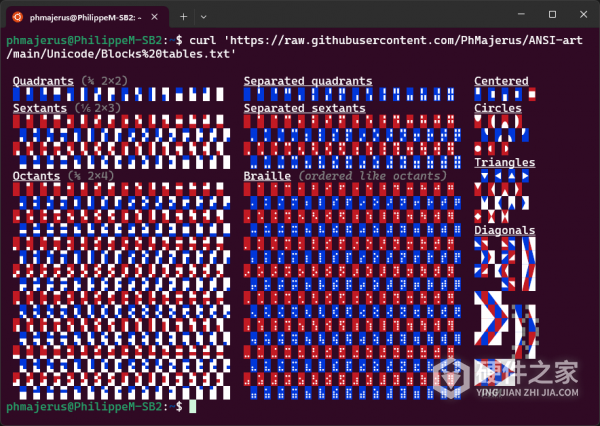Click the Triangles heading
This screenshot has width=600, height=426.
tap(504, 162)
